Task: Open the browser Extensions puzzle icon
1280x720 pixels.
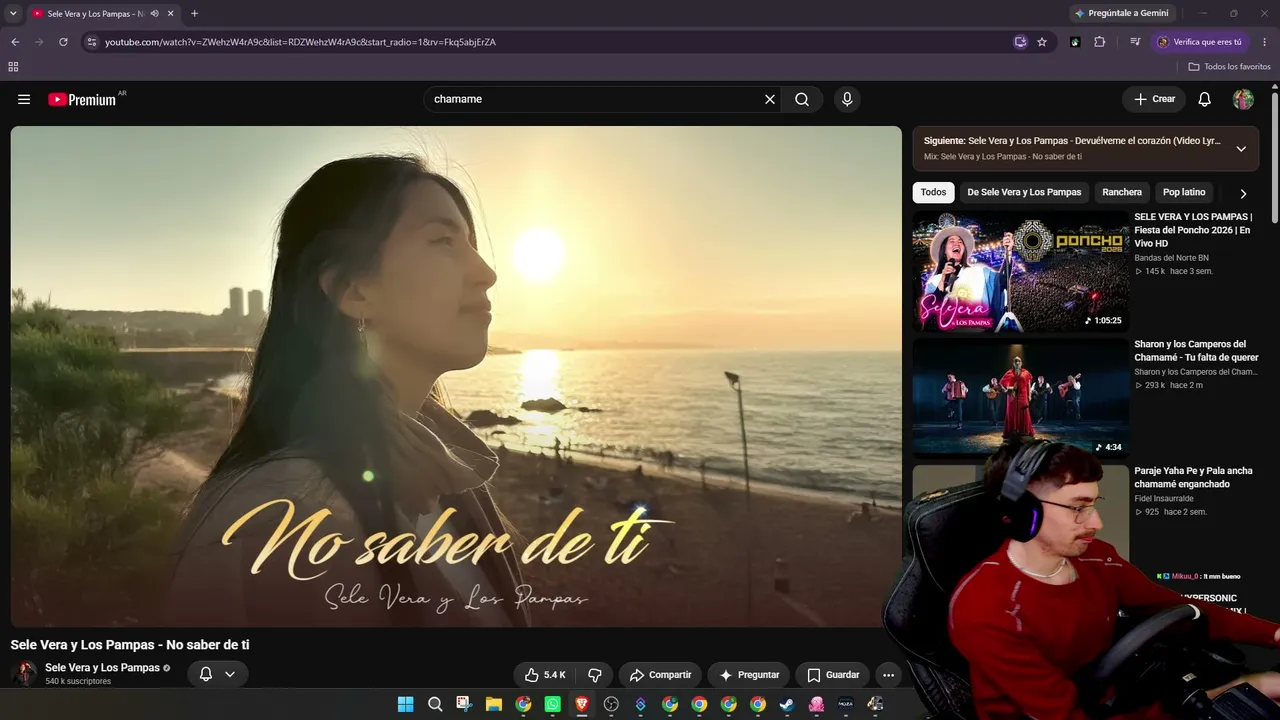Action: click(x=1100, y=42)
